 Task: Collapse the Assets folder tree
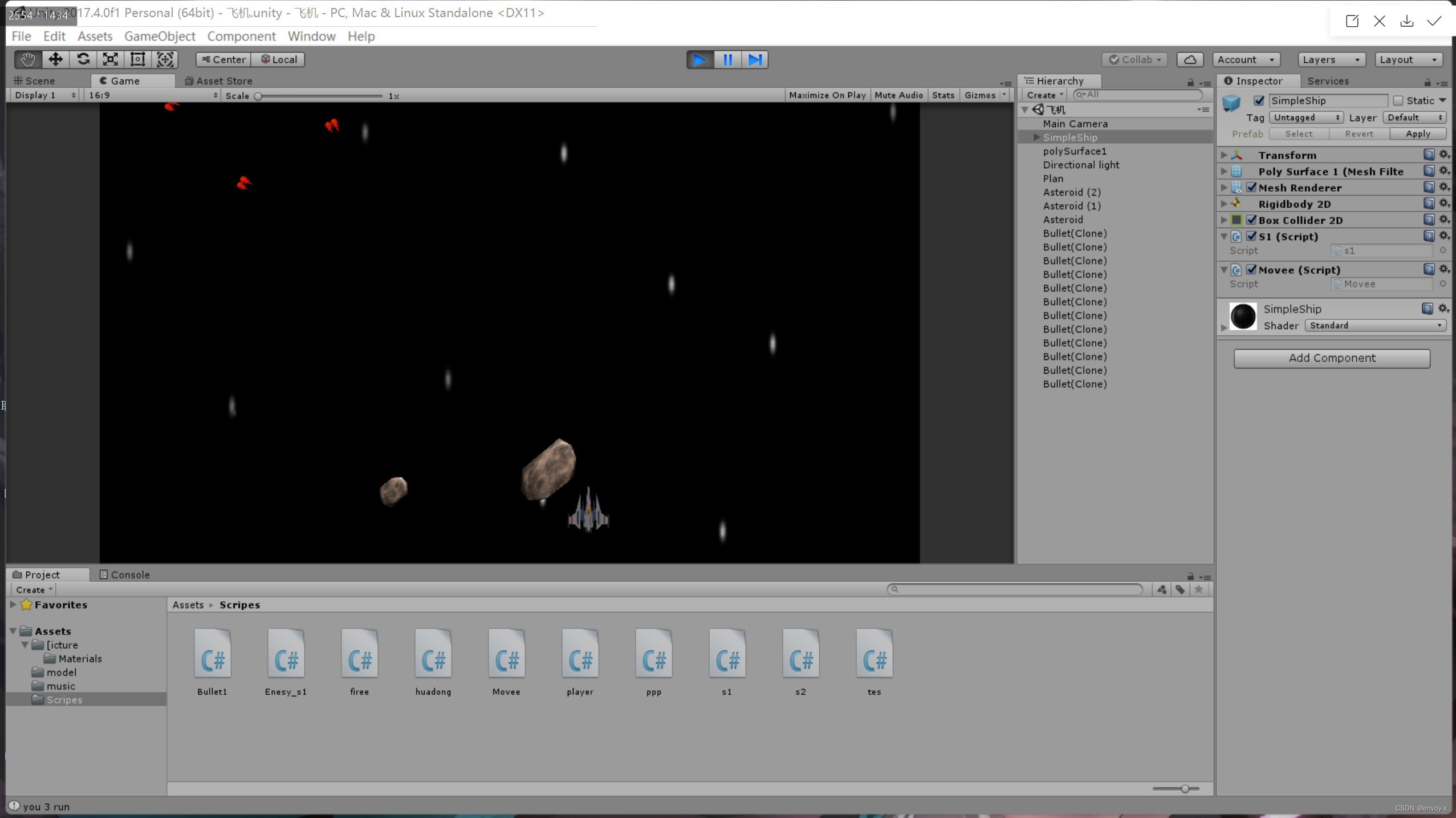pyautogui.click(x=13, y=631)
